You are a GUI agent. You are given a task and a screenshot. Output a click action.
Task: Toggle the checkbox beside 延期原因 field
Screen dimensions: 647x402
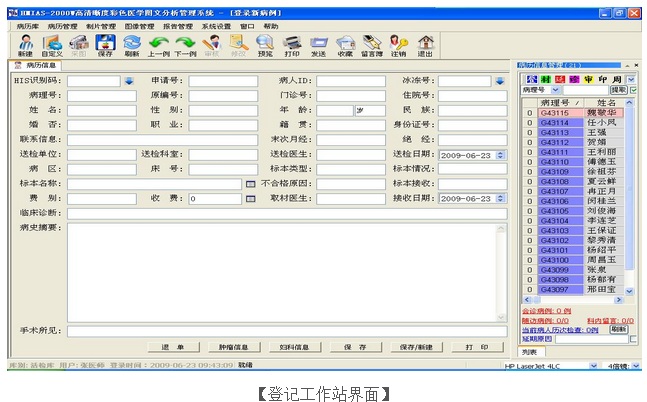tap(634, 339)
